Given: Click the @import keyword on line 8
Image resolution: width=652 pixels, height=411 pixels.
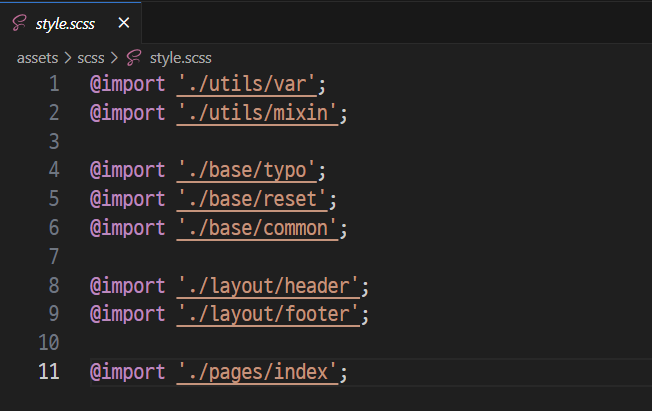Looking at the screenshot, I should [x=128, y=286].
